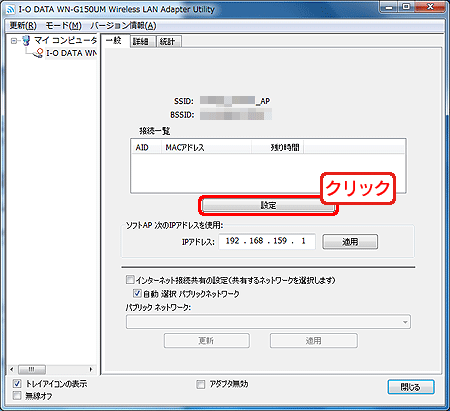Enable the 無線オフ checkbox
The height and width of the screenshot is (411, 450).
click(17, 396)
